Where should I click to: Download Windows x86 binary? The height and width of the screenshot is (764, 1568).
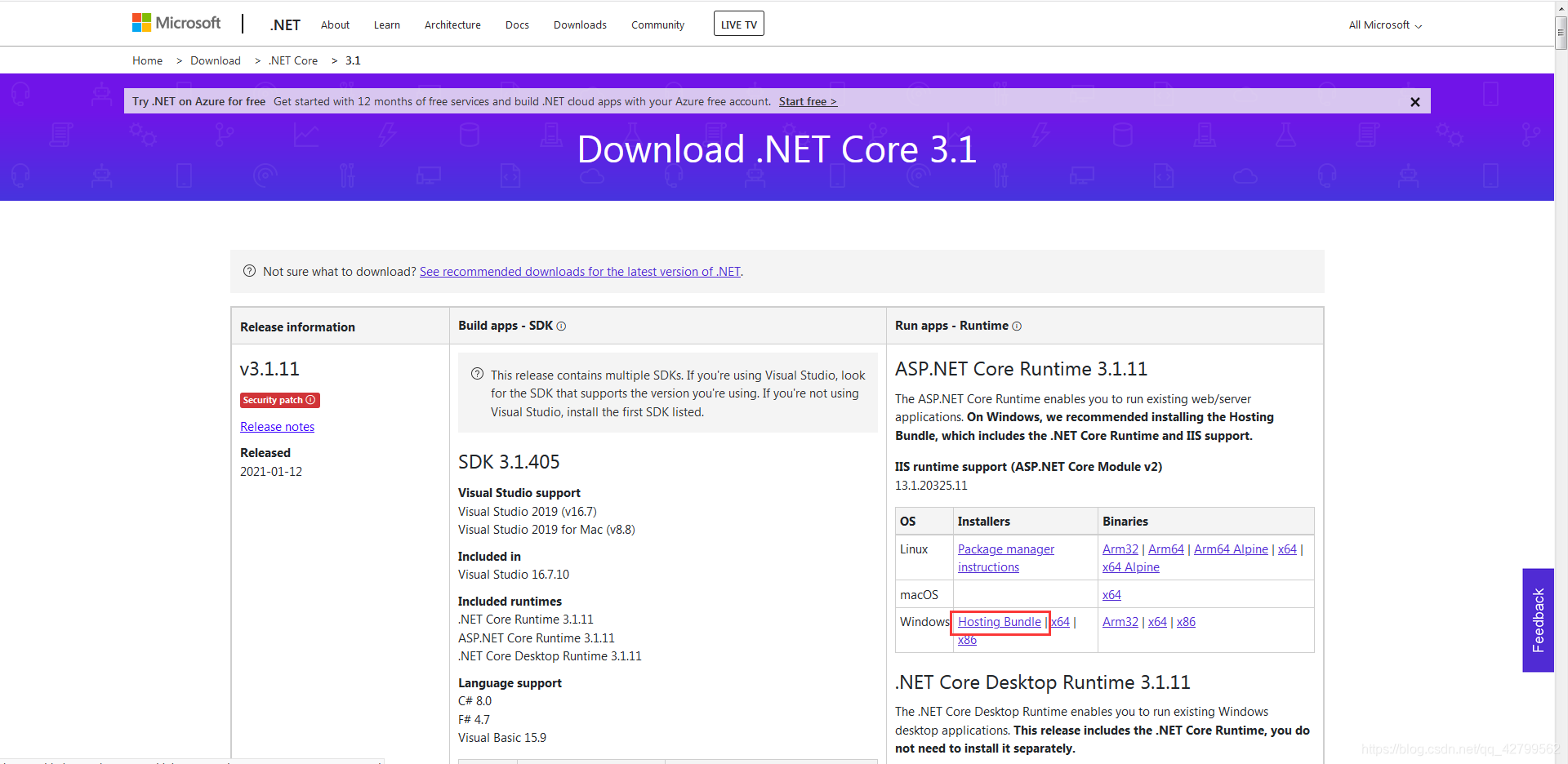1186,622
